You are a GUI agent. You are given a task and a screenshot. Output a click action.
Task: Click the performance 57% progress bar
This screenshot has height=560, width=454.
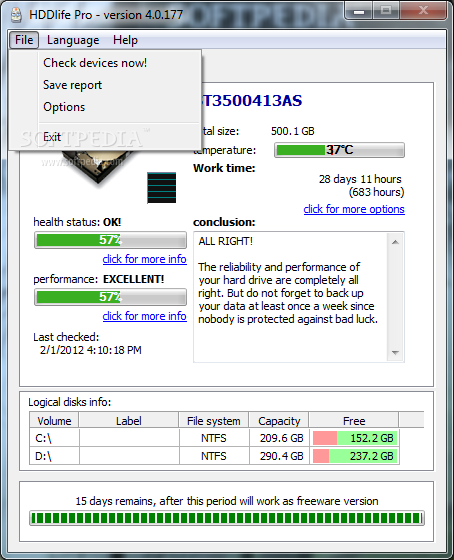pyautogui.click(x=110, y=297)
